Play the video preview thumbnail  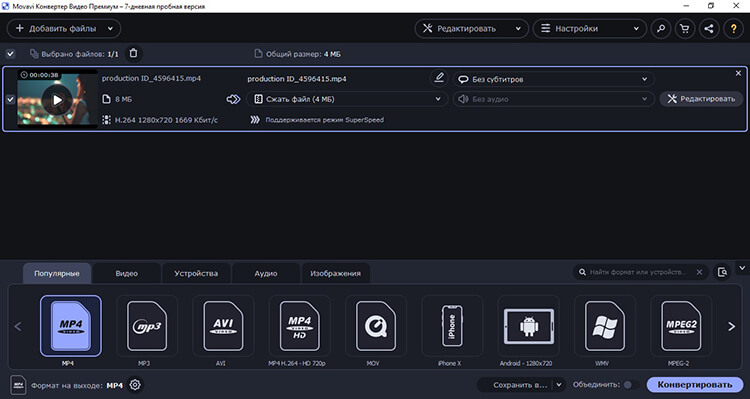[57, 100]
